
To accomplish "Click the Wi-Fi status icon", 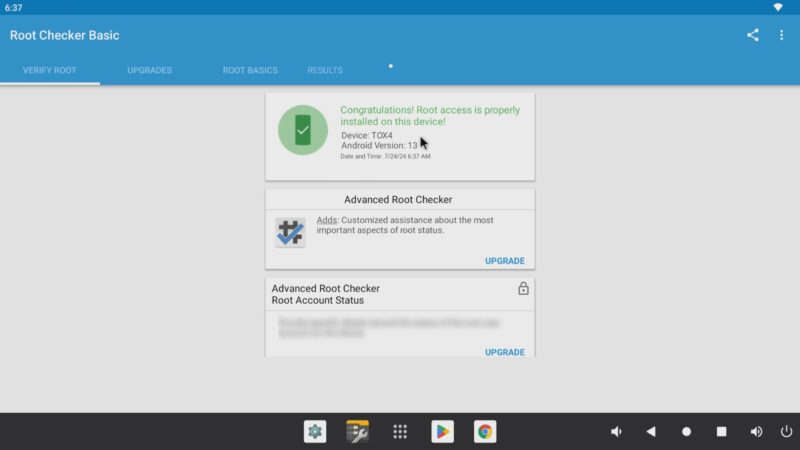I will tap(778, 7).
